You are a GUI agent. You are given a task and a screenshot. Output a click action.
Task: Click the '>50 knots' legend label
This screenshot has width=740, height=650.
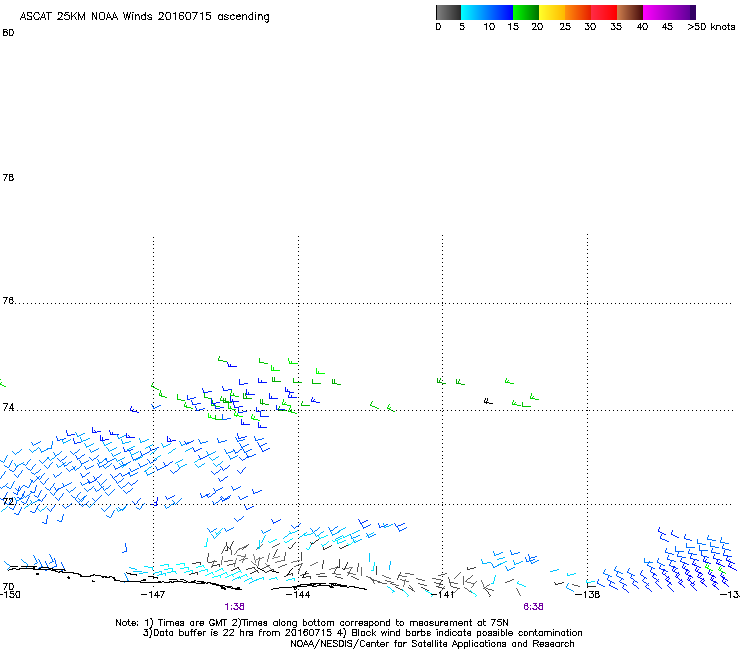pos(711,27)
